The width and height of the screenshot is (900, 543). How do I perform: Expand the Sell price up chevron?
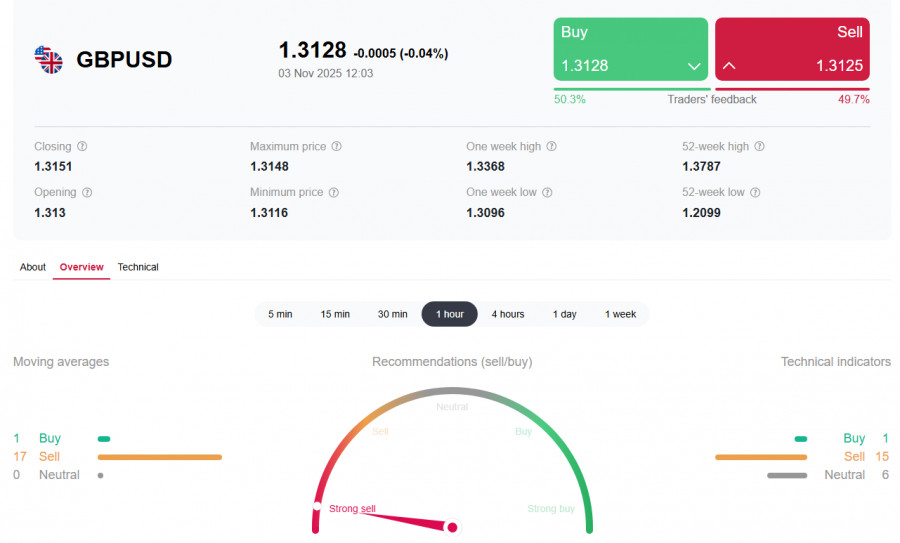click(x=729, y=66)
